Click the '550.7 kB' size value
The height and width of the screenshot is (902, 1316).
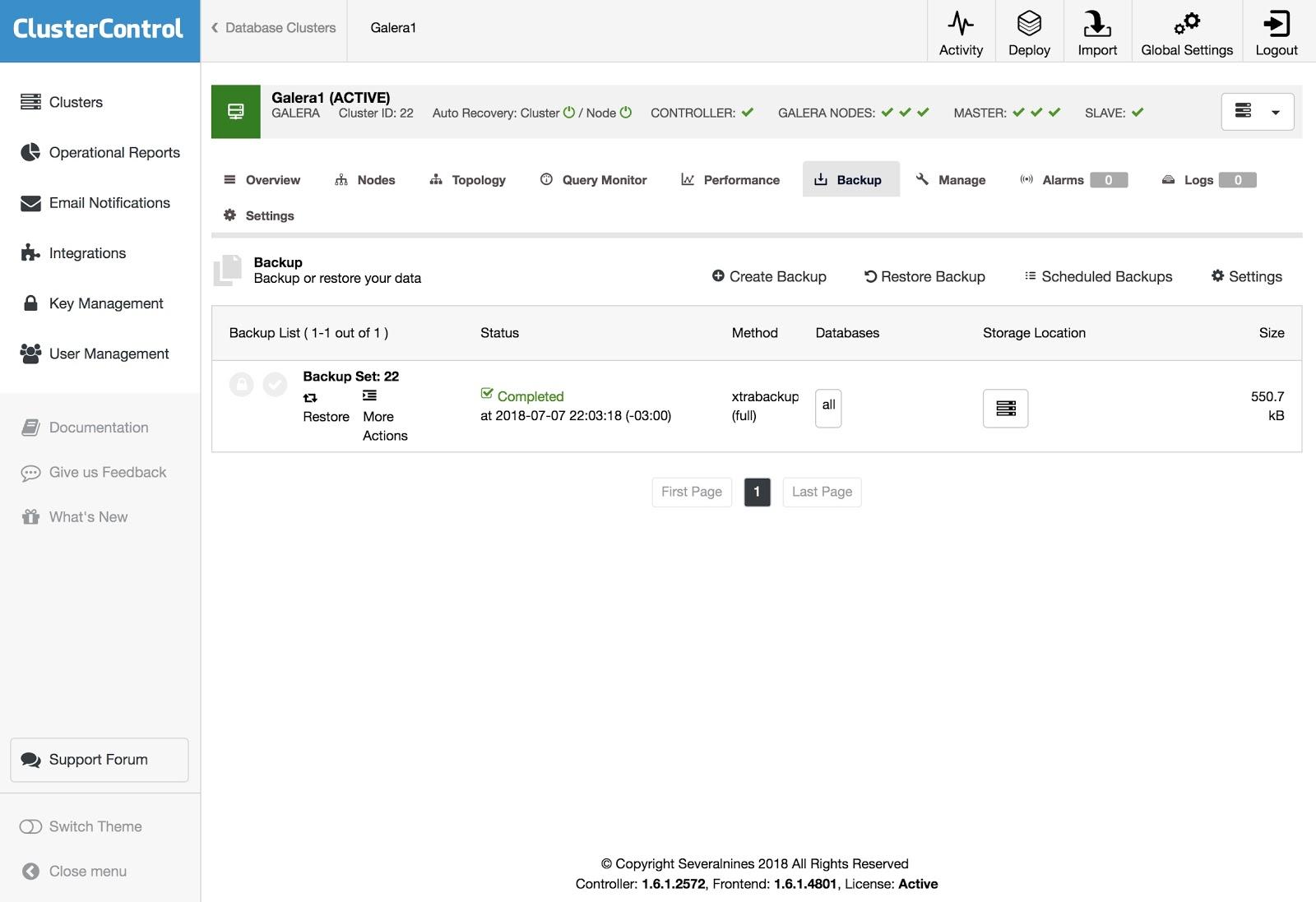(x=1267, y=406)
